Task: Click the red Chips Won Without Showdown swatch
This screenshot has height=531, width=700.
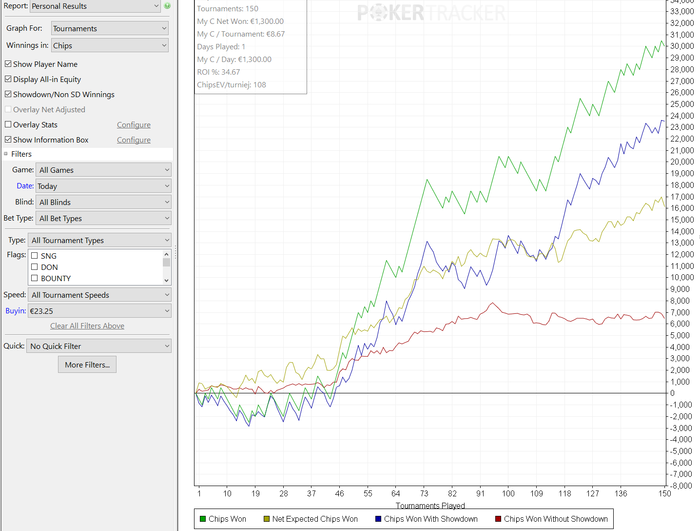Action: pos(498,519)
